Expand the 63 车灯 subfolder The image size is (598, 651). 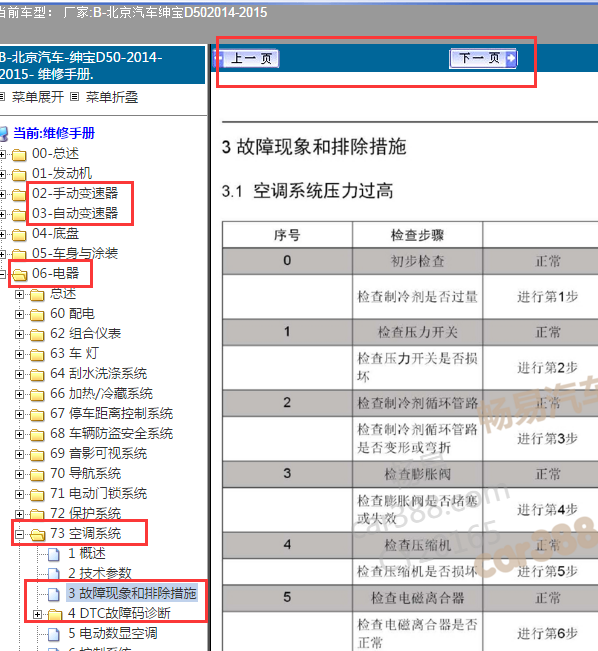[x=19, y=354]
